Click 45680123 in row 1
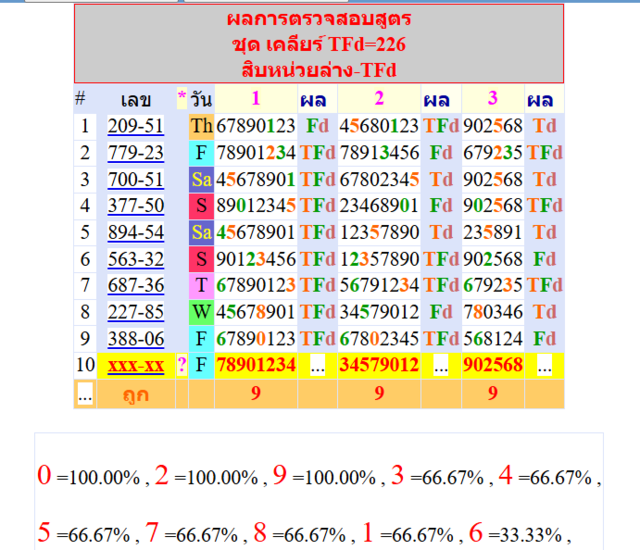 [379, 126]
